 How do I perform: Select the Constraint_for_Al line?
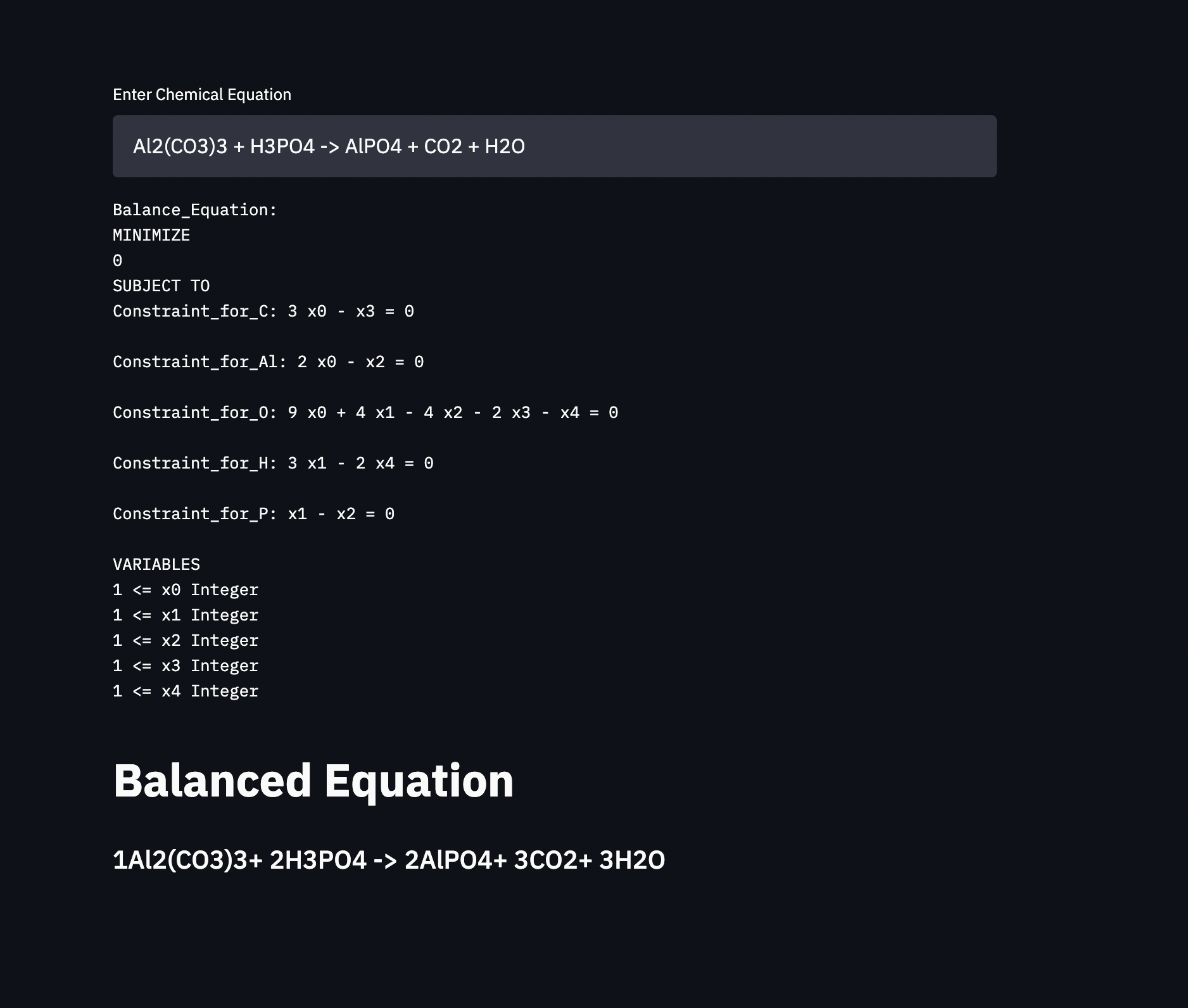[268, 362]
